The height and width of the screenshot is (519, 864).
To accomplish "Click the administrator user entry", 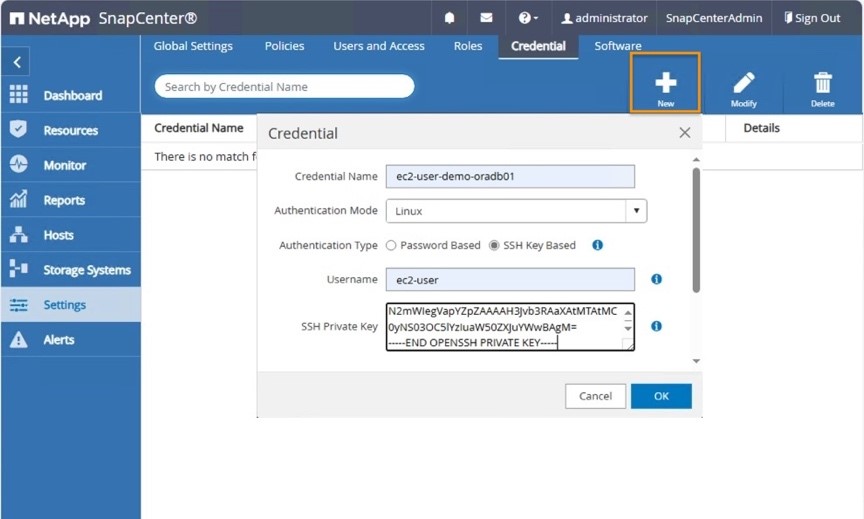I will [604, 18].
